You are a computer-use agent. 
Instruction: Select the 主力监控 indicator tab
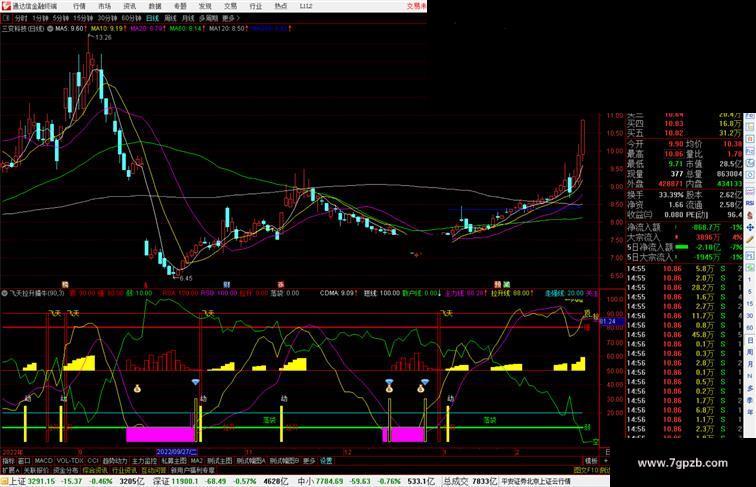(145, 461)
